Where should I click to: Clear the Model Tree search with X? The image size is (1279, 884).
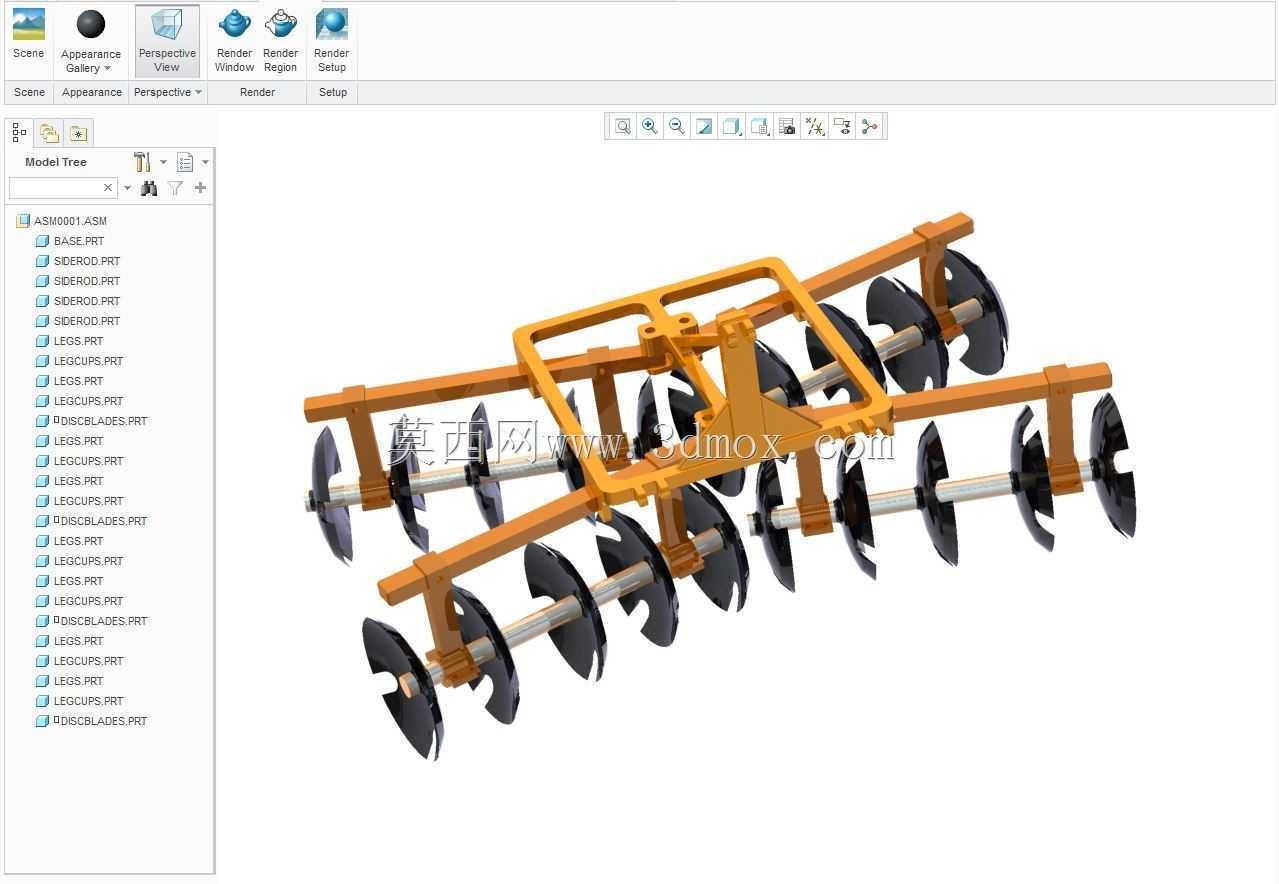click(x=108, y=188)
